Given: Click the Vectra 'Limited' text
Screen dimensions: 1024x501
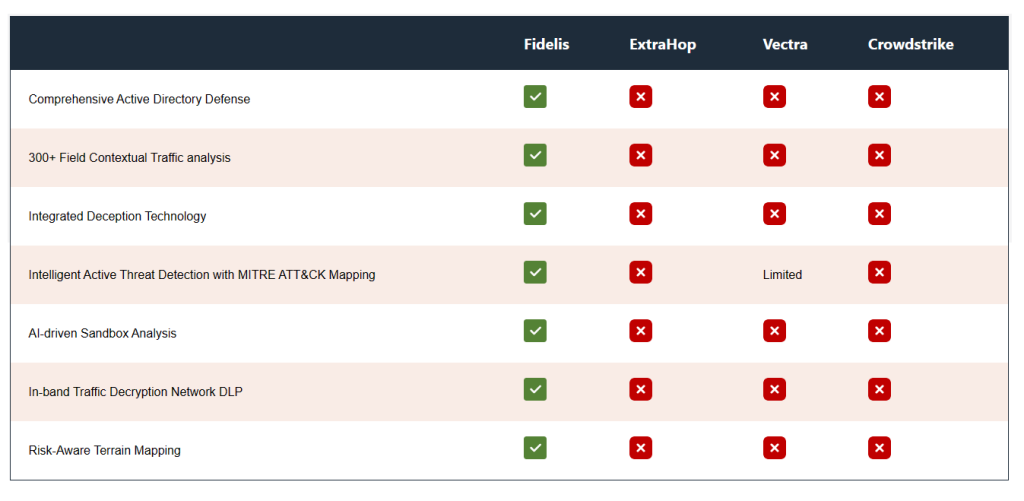Looking at the screenshot, I should [x=782, y=274].
